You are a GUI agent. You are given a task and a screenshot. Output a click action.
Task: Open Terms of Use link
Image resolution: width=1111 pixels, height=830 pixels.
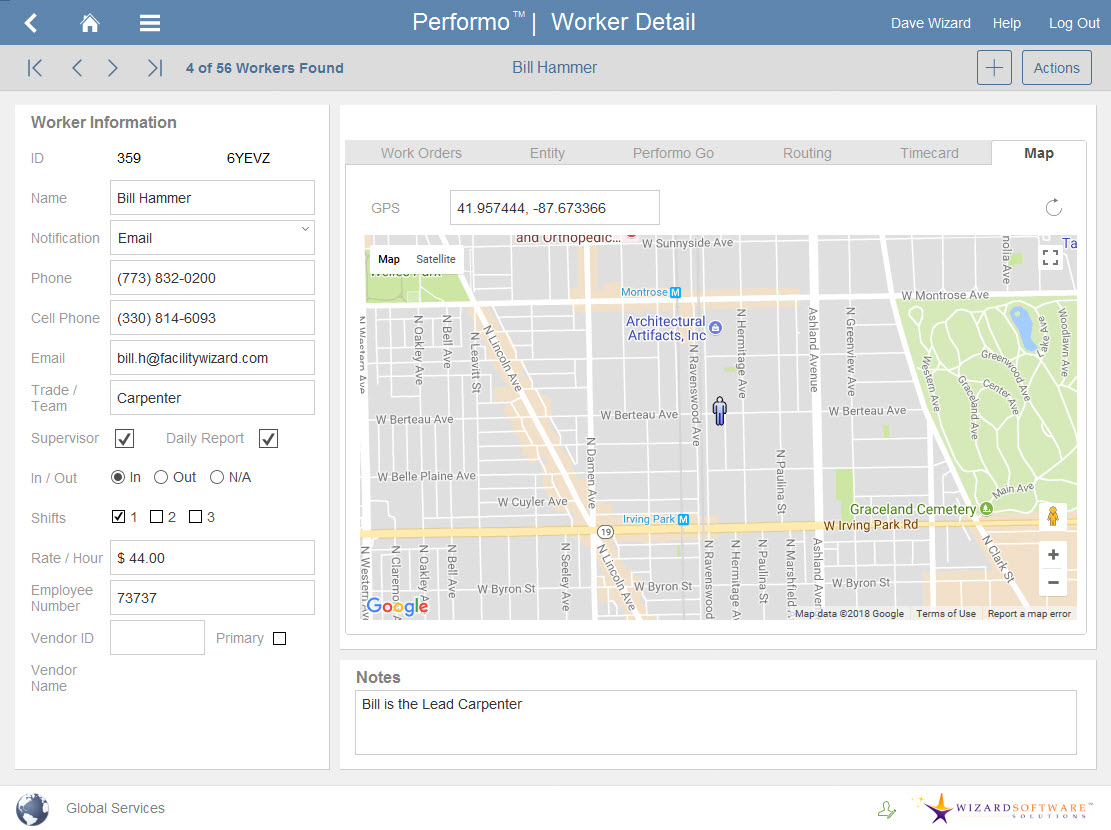945,614
